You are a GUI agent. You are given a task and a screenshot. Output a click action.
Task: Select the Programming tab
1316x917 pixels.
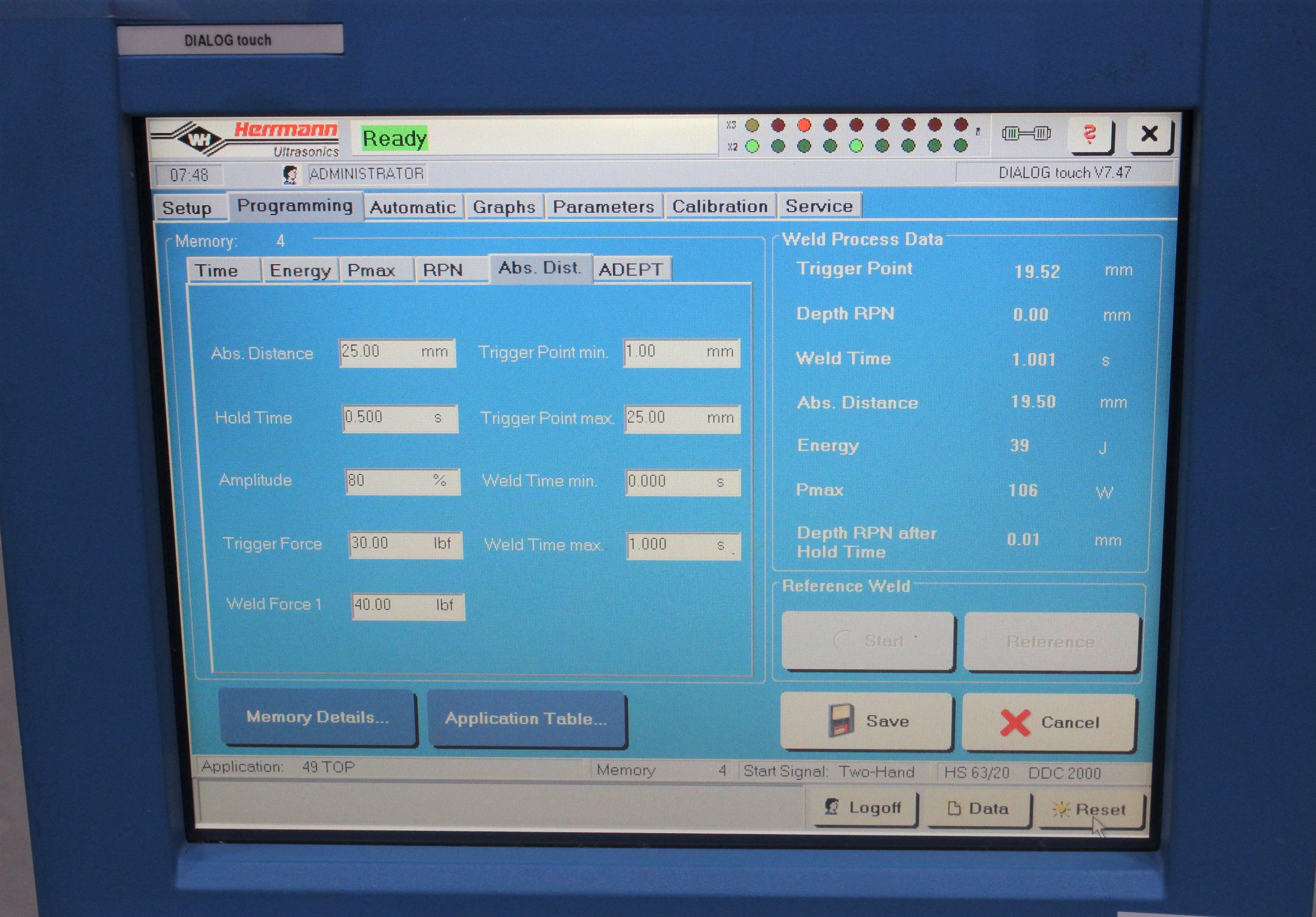[x=295, y=206]
